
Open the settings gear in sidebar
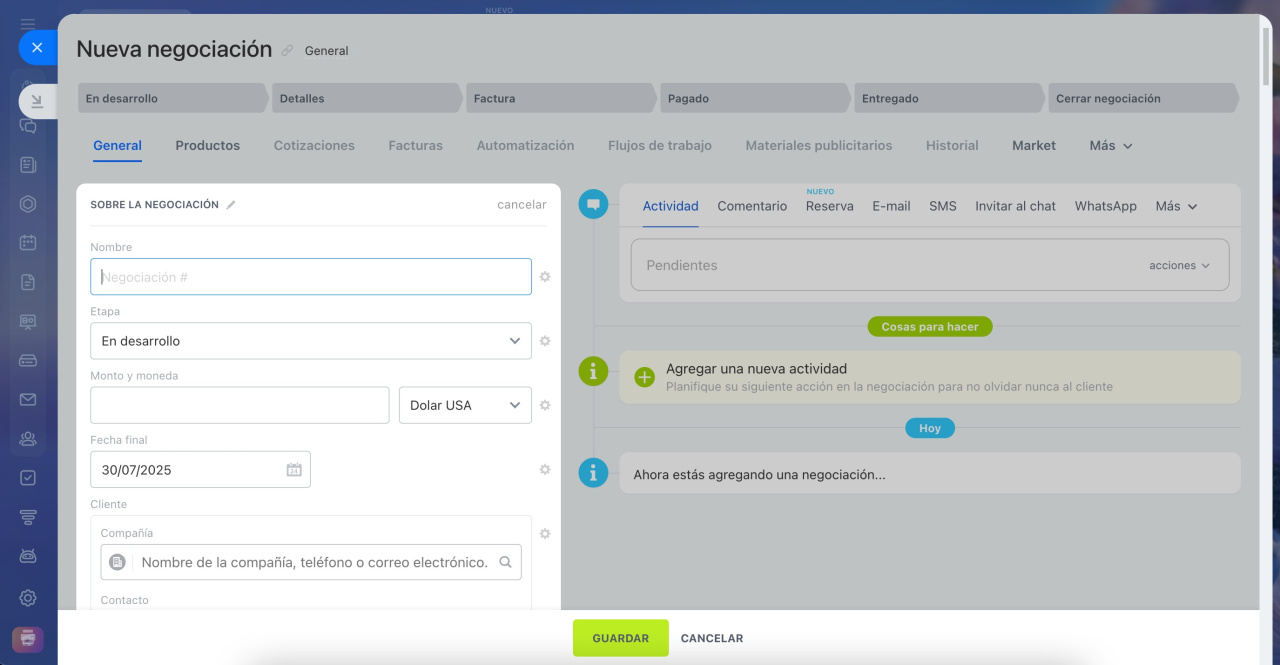pyautogui.click(x=28, y=598)
